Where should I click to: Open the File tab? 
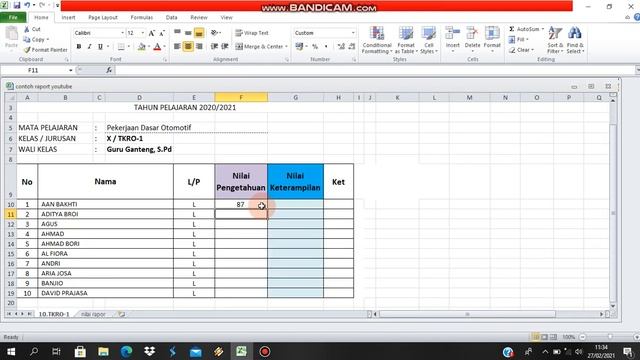(13, 18)
